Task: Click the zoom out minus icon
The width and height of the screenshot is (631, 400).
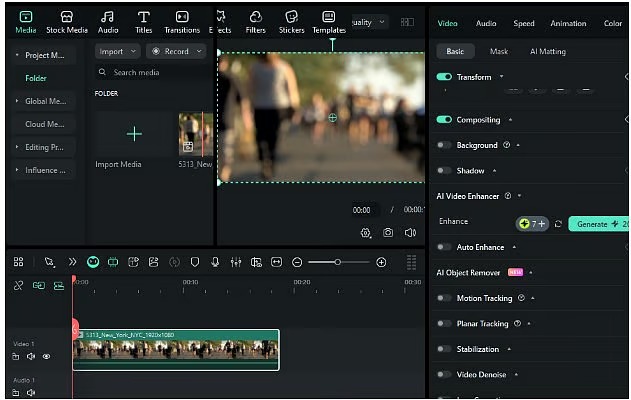Action: 297,262
